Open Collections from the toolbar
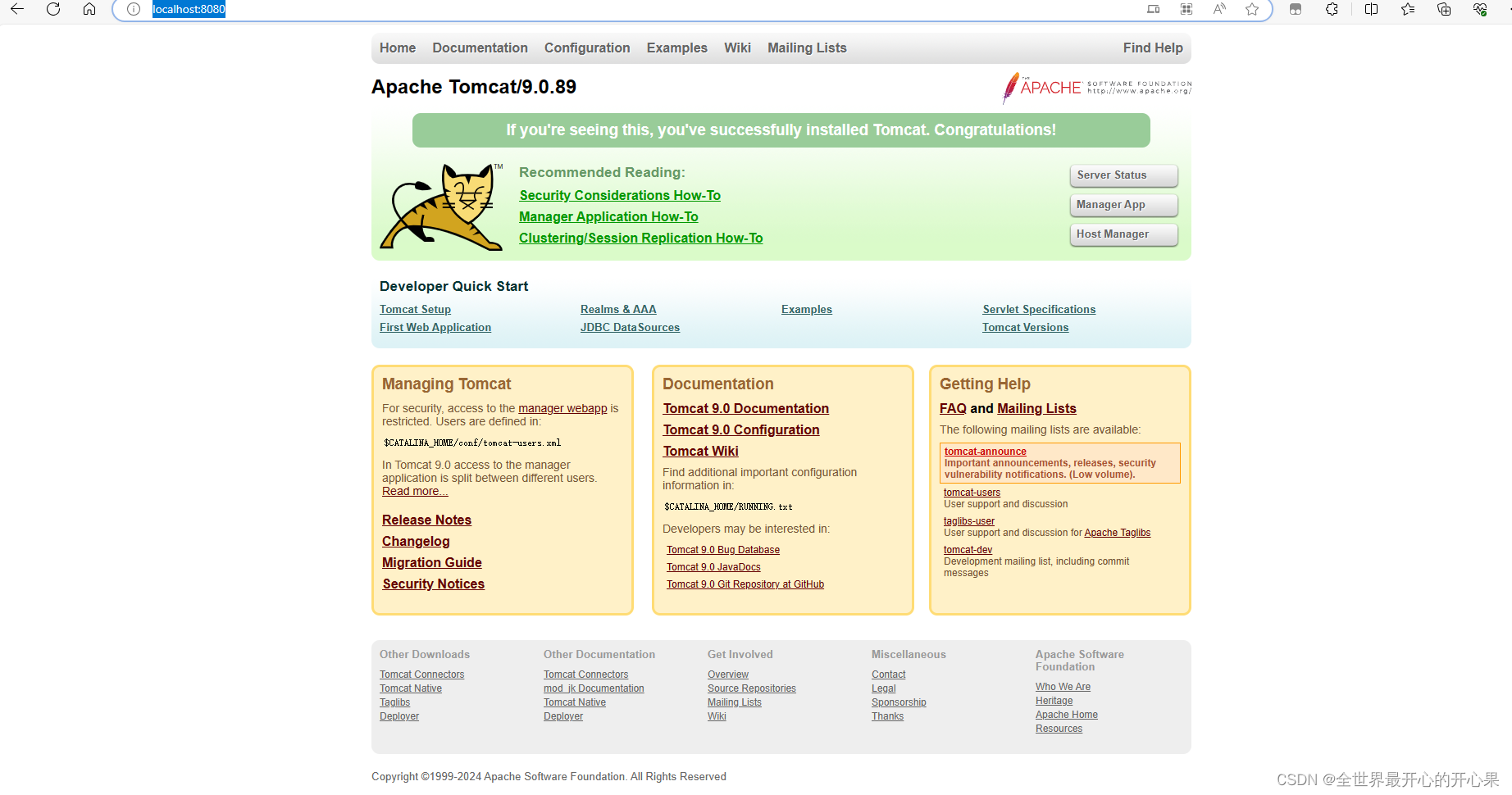Screen dimensions: 1512x795 coord(1444,9)
